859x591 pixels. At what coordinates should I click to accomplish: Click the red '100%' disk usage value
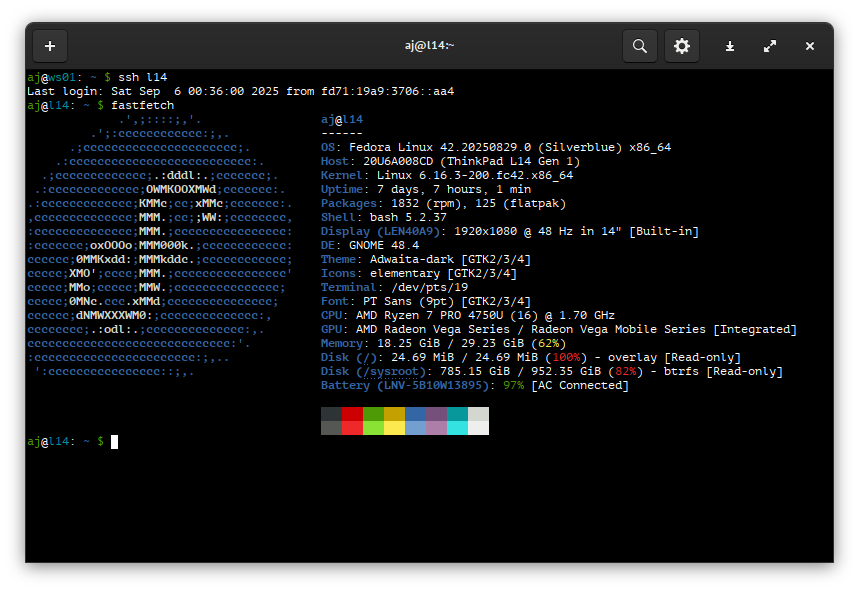coord(566,358)
